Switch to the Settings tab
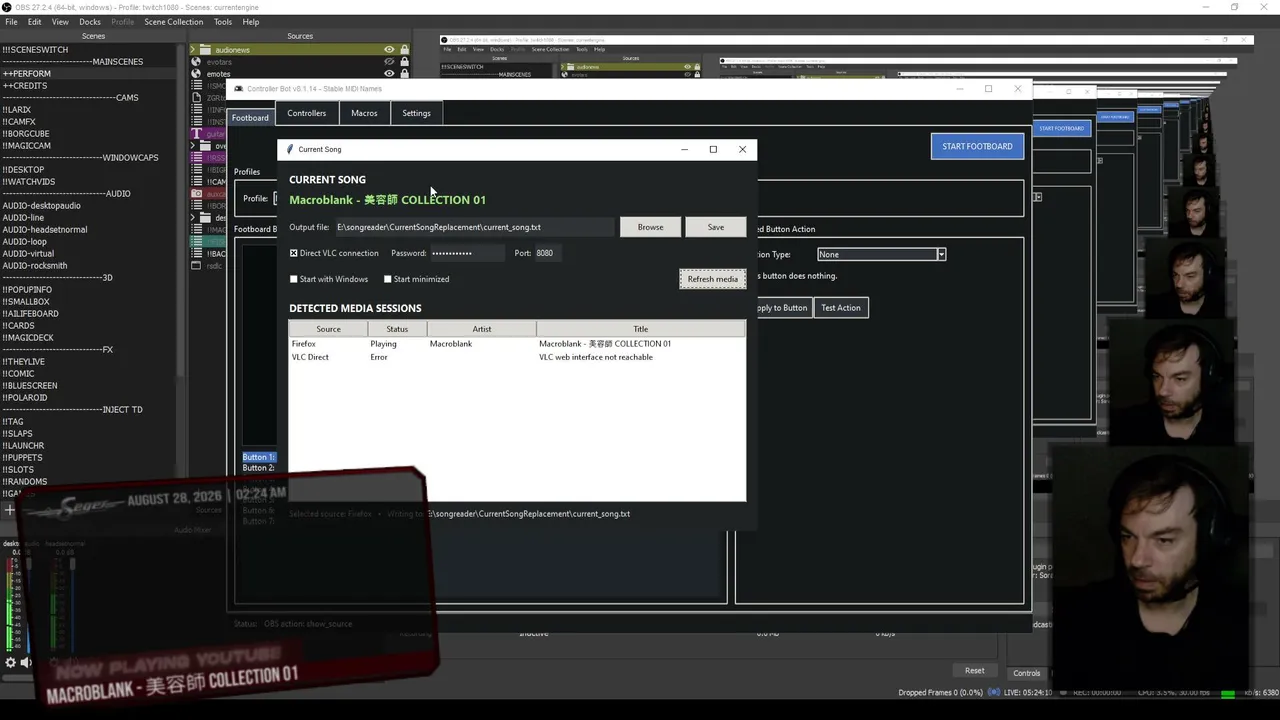The image size is (1280, 720). coord(416,113)
